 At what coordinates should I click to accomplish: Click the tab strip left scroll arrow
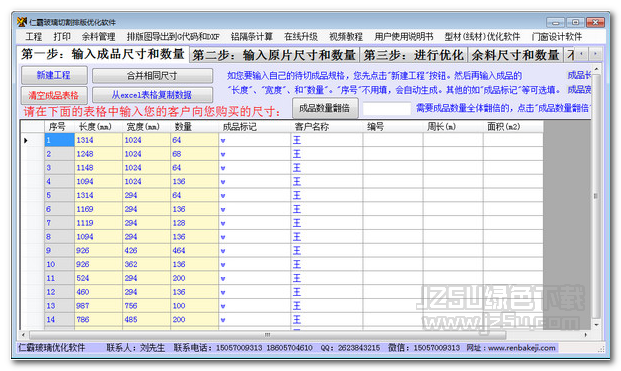[x=581, y=53]
